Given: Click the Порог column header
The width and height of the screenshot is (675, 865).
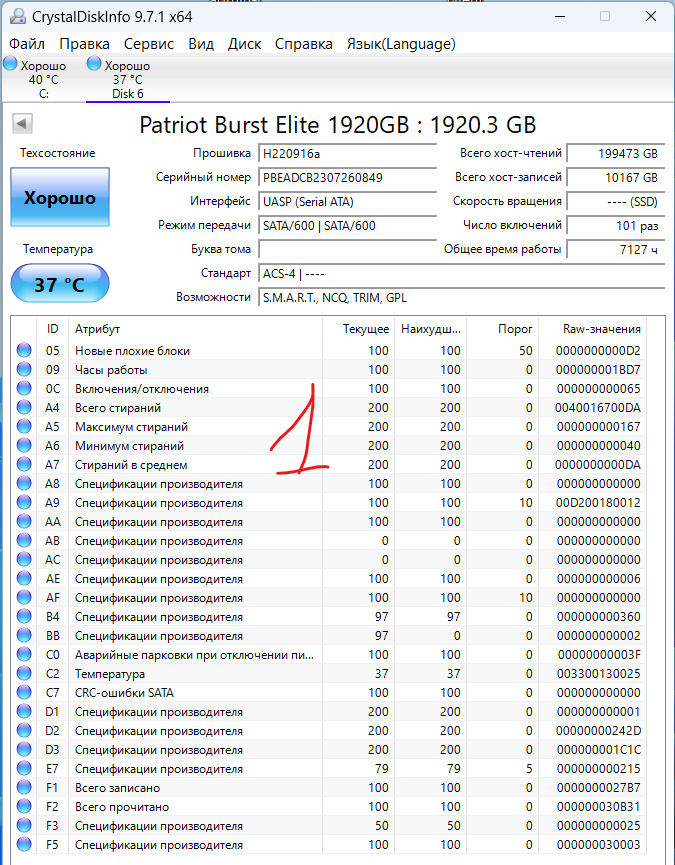Looking at the screenshot, I should coord(502,329).
